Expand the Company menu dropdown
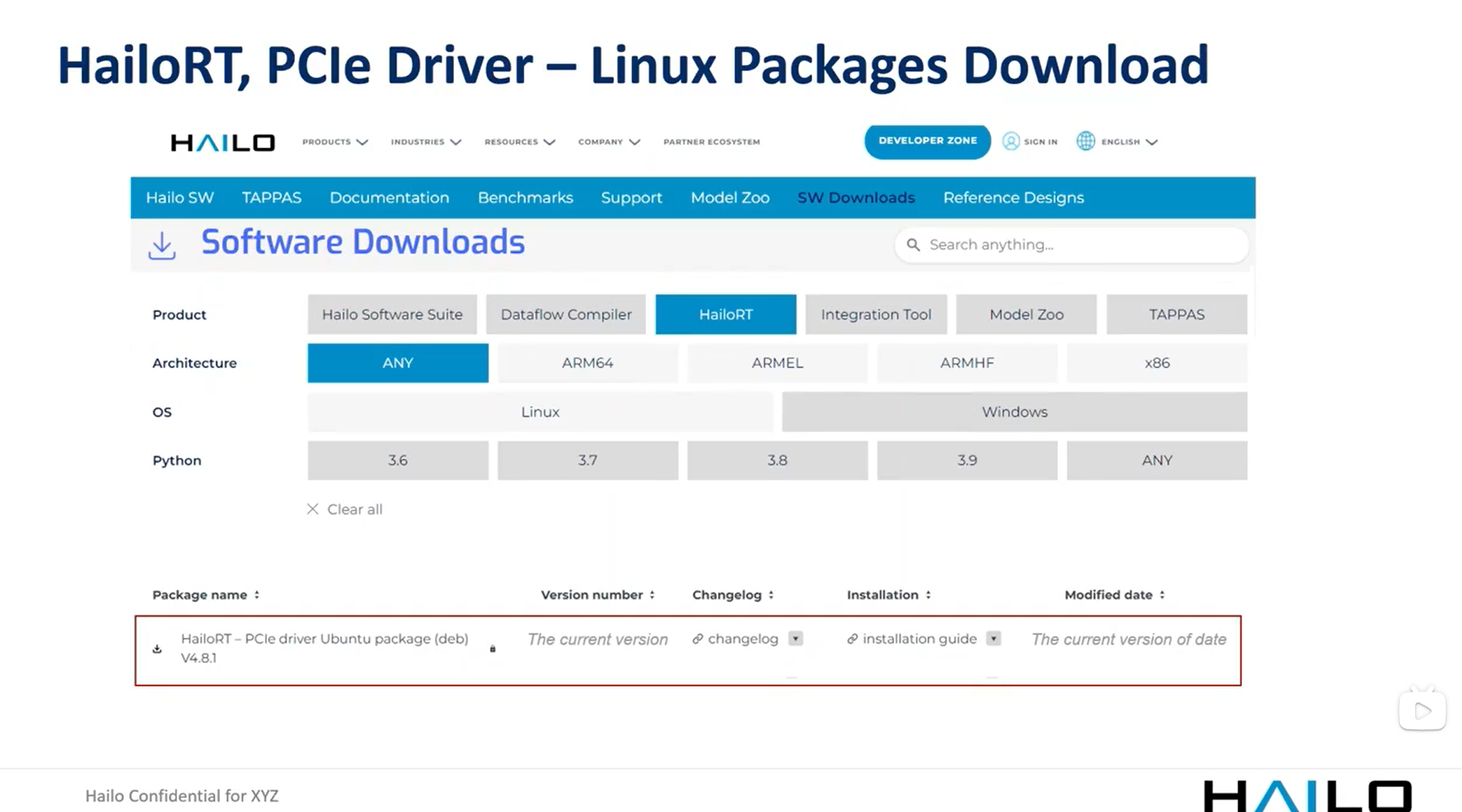 pos(609,142)
